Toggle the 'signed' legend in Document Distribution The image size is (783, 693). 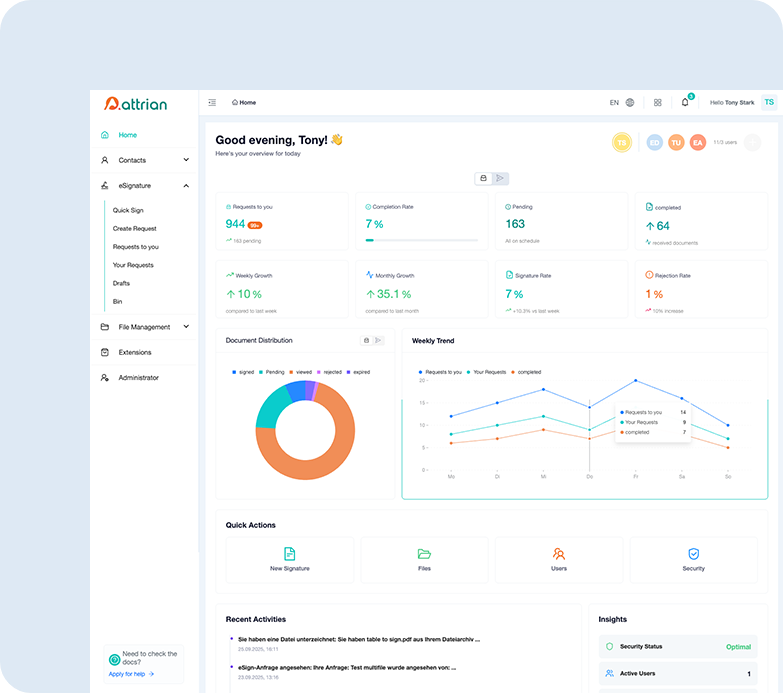pyautogui.click(x=243, y=372)
